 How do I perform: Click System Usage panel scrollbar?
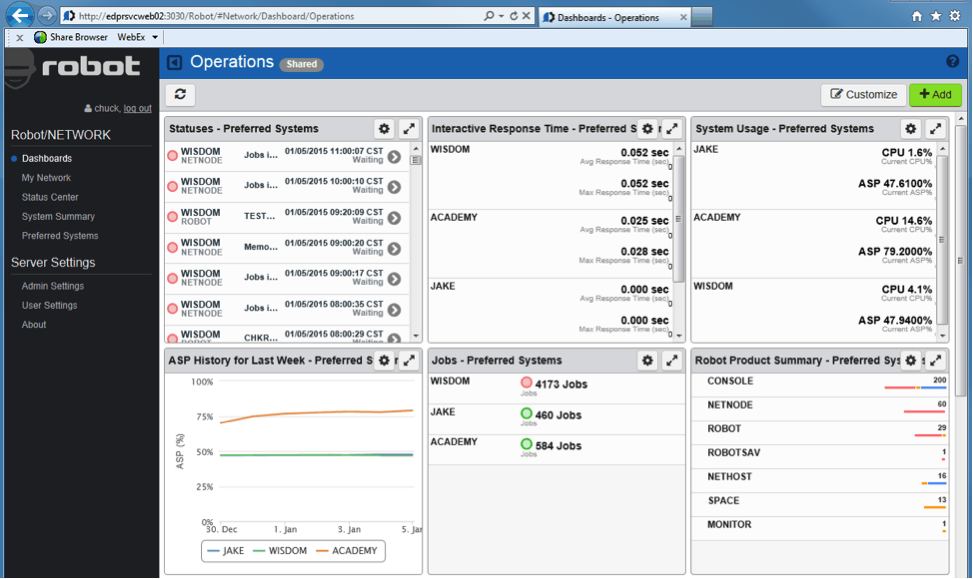(x=942, y=240)
